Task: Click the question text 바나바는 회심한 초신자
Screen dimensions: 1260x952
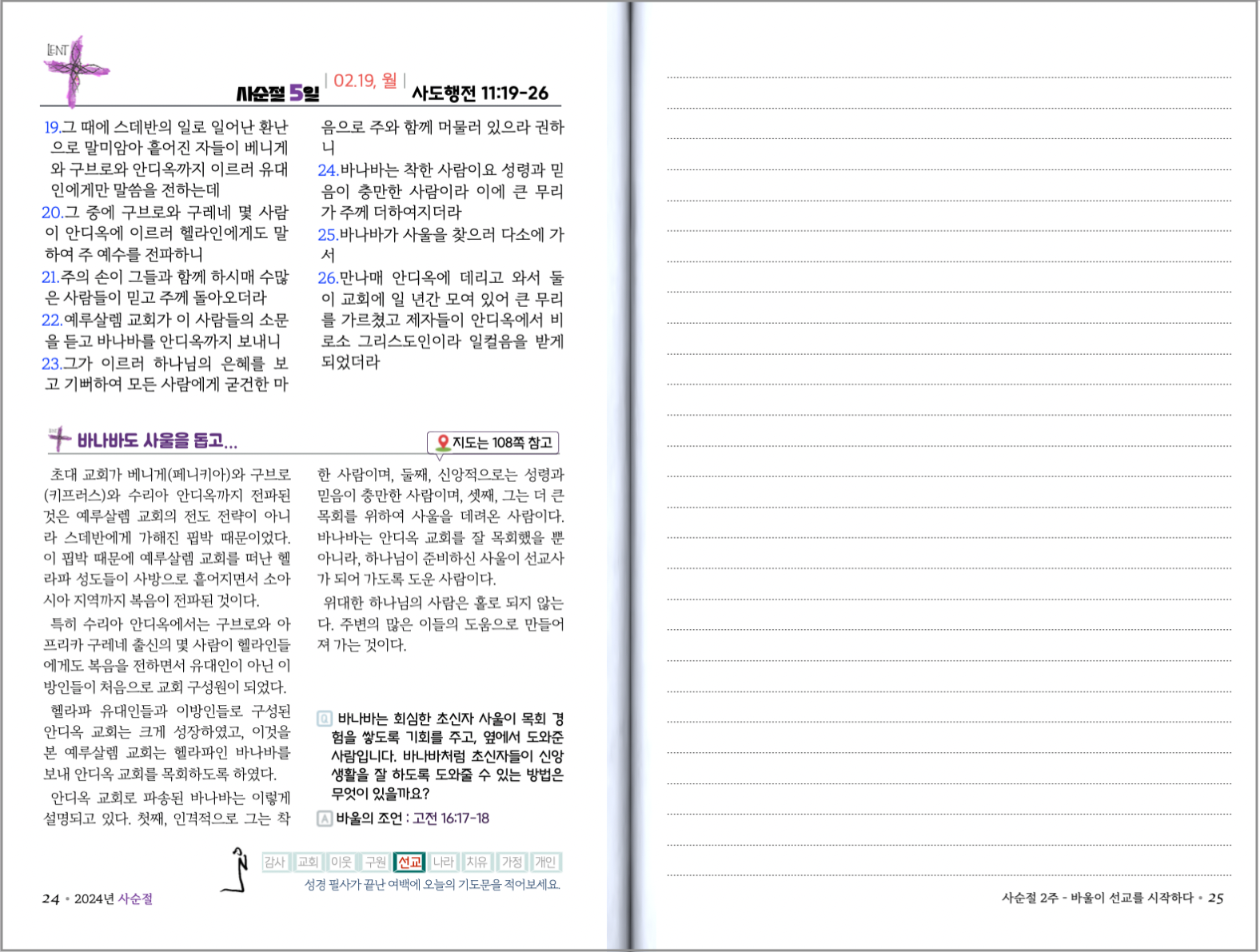Action: [x=447, y=755]
